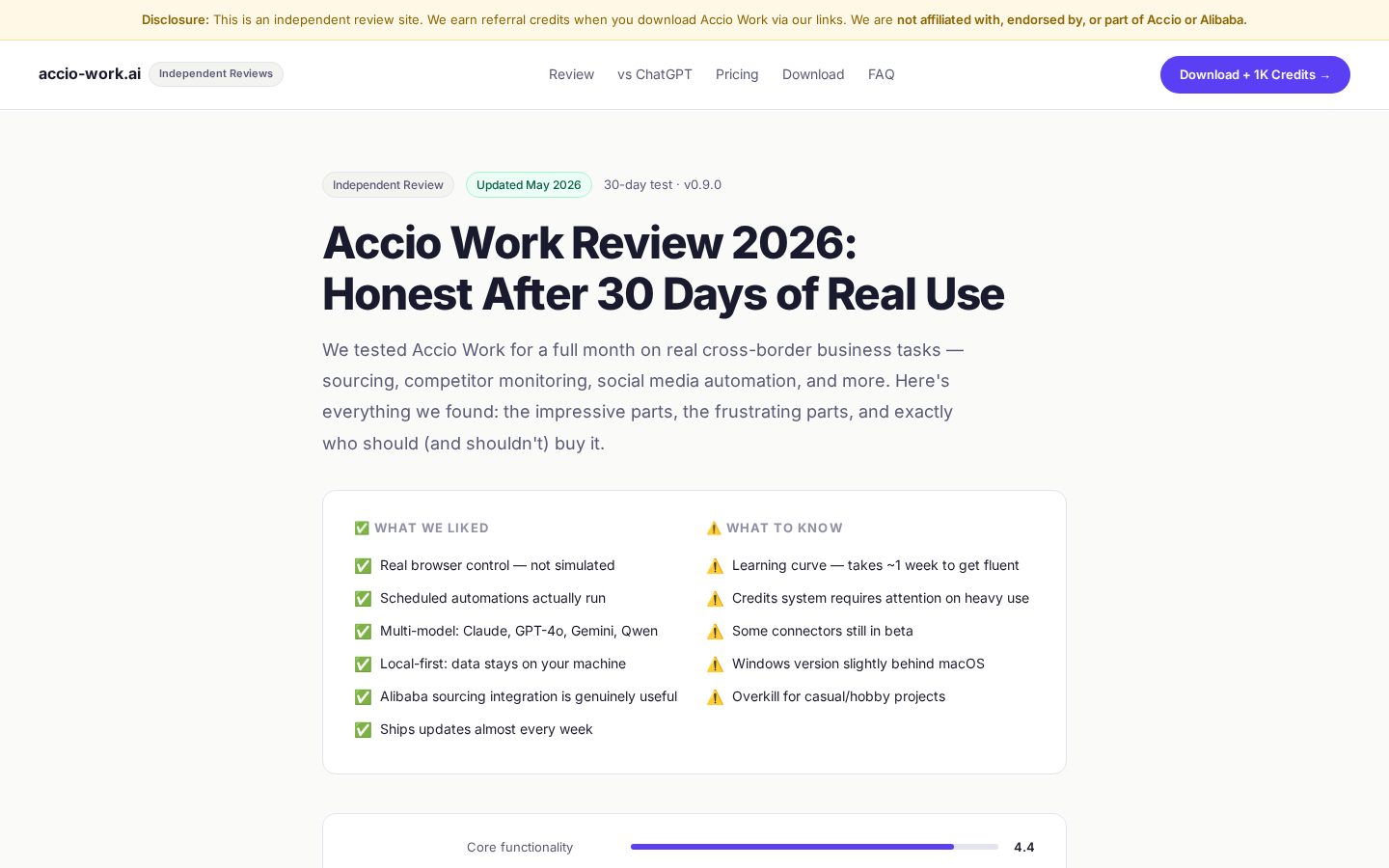
Task: Open the Download nav link
Action: (813, 74)
